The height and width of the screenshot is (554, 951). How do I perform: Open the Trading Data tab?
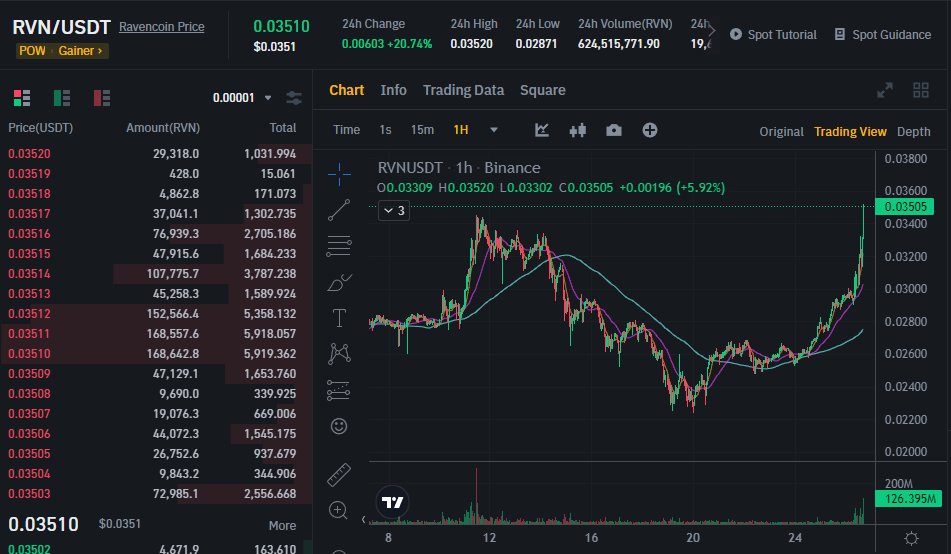coord(463,90)
